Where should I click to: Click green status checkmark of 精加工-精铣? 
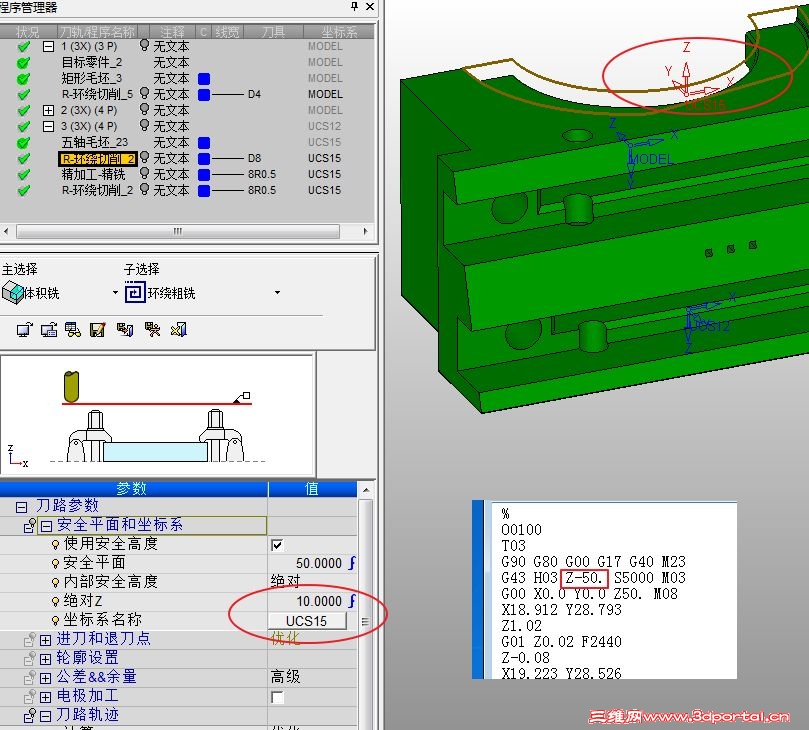point(23,175)
